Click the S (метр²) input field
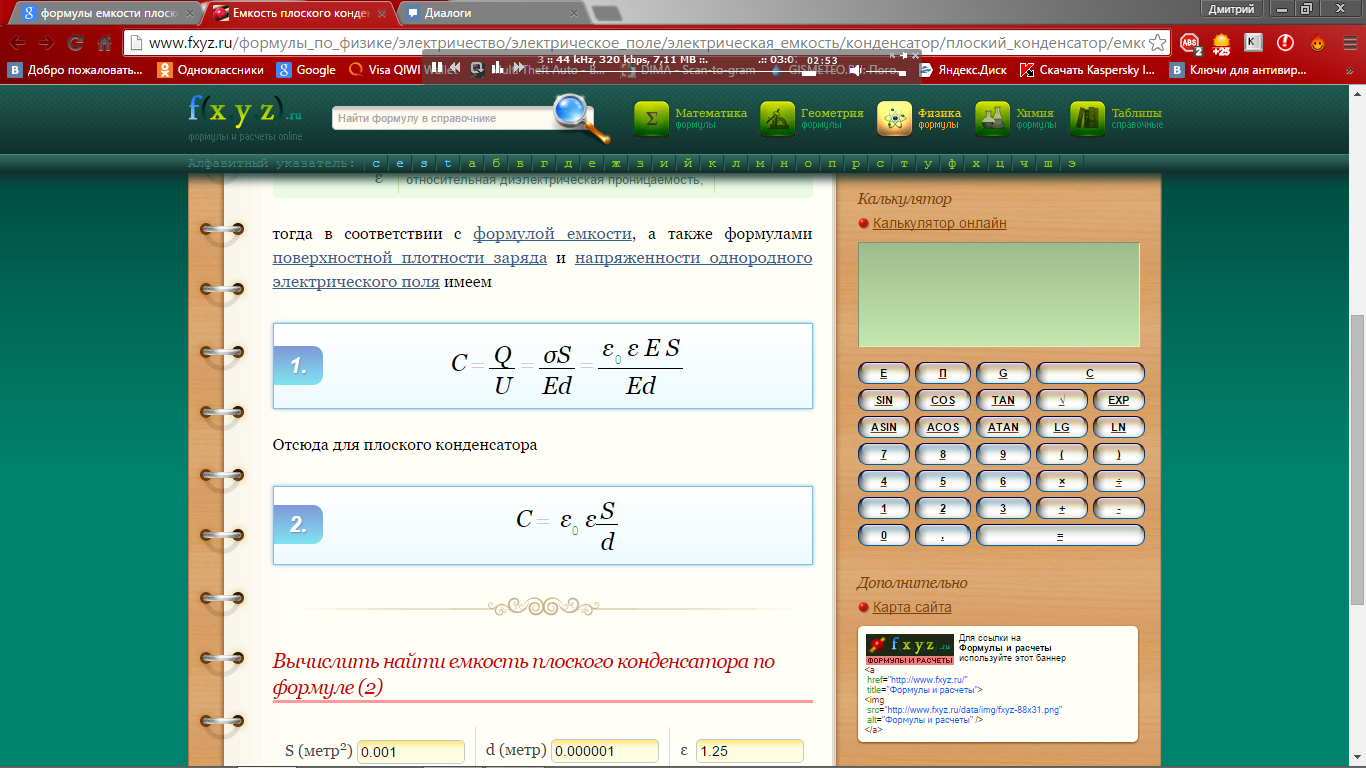 [411, 752]
